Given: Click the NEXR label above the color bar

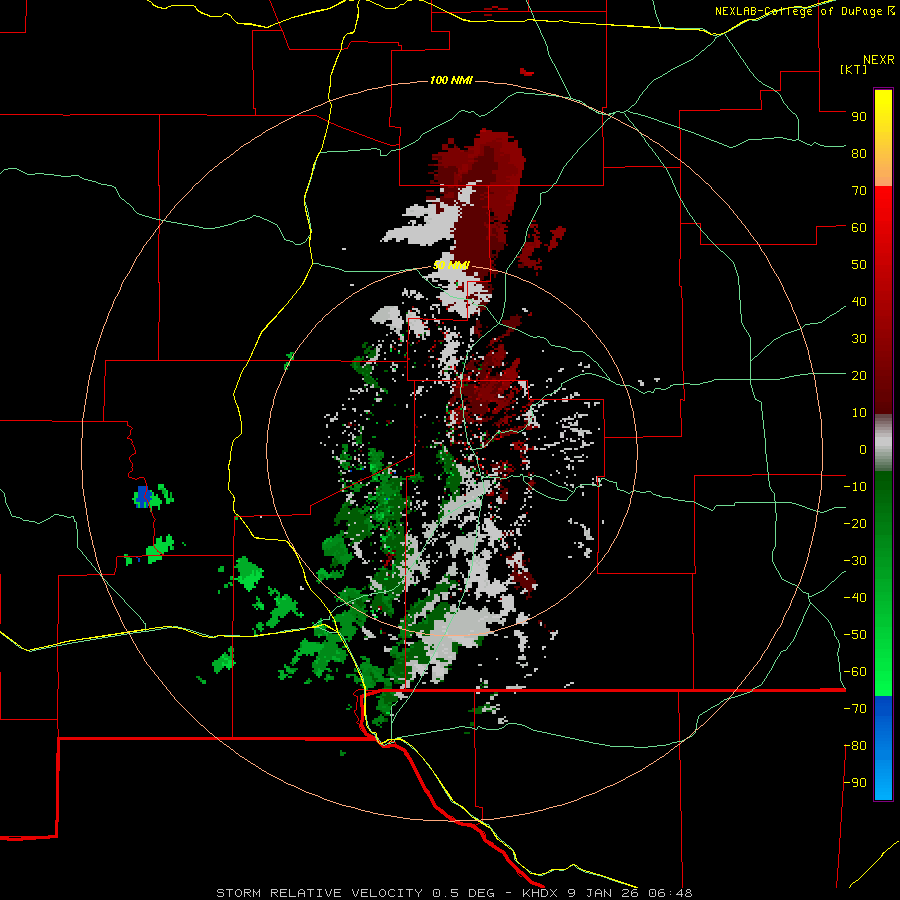Looking at the screenshot, I should [879, 60].
